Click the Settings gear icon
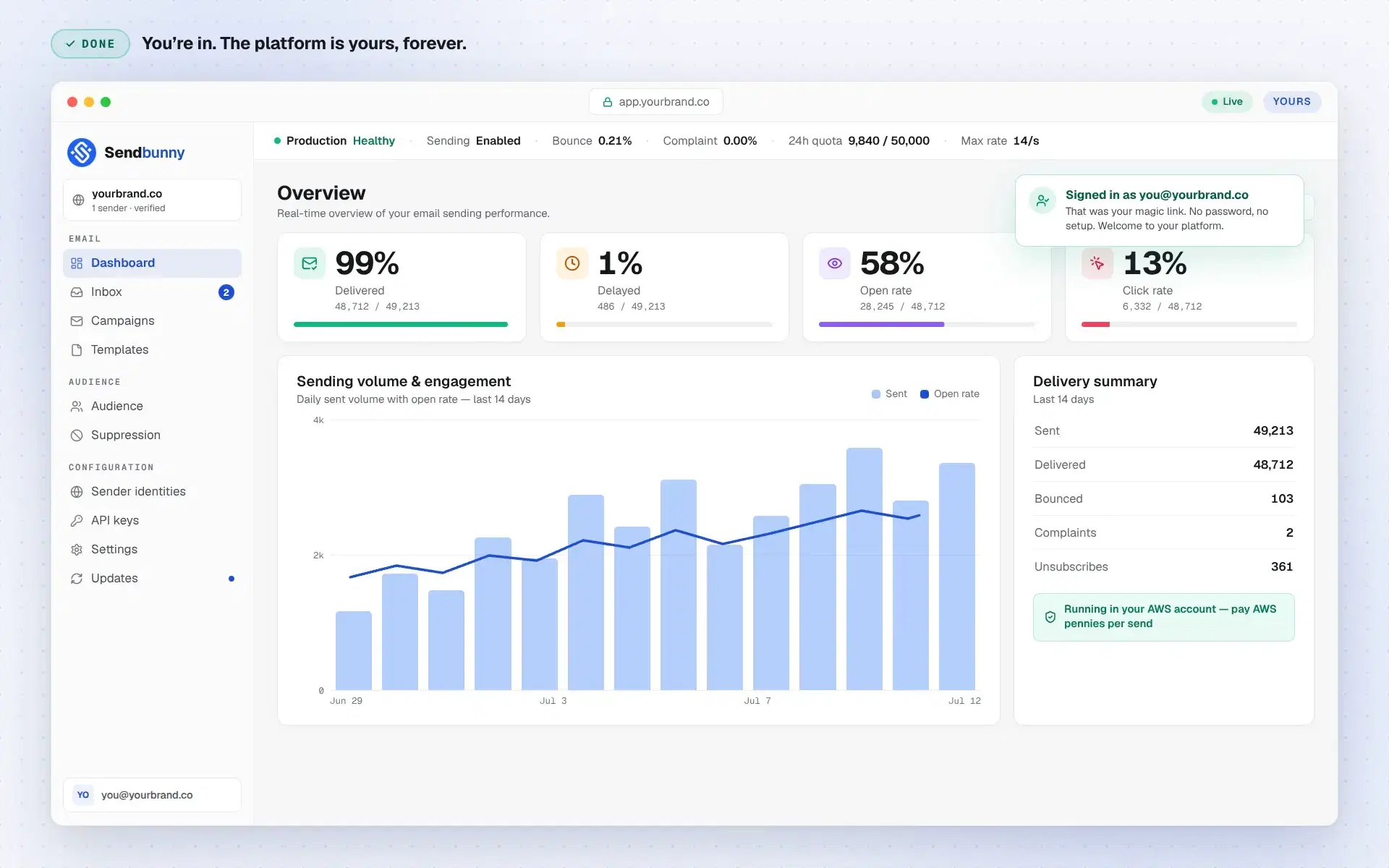This screenshot has width=1389, height=868. (x=77, y=550)
